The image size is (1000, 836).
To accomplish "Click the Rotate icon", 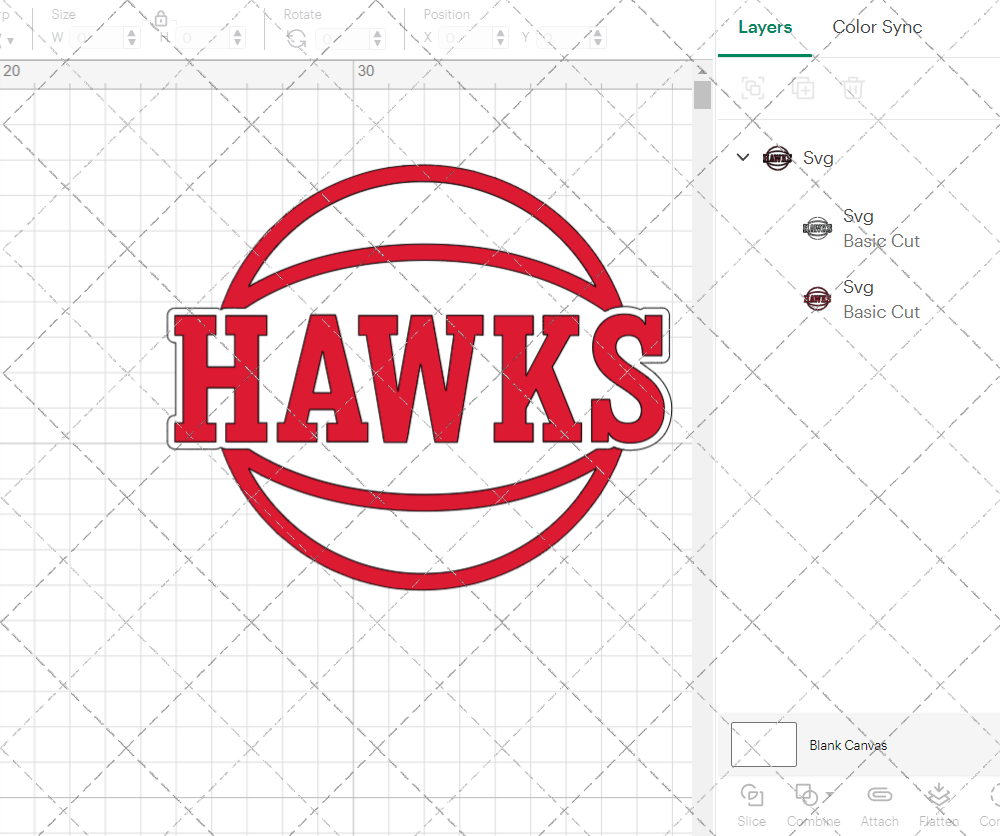I will pos(297,39).
